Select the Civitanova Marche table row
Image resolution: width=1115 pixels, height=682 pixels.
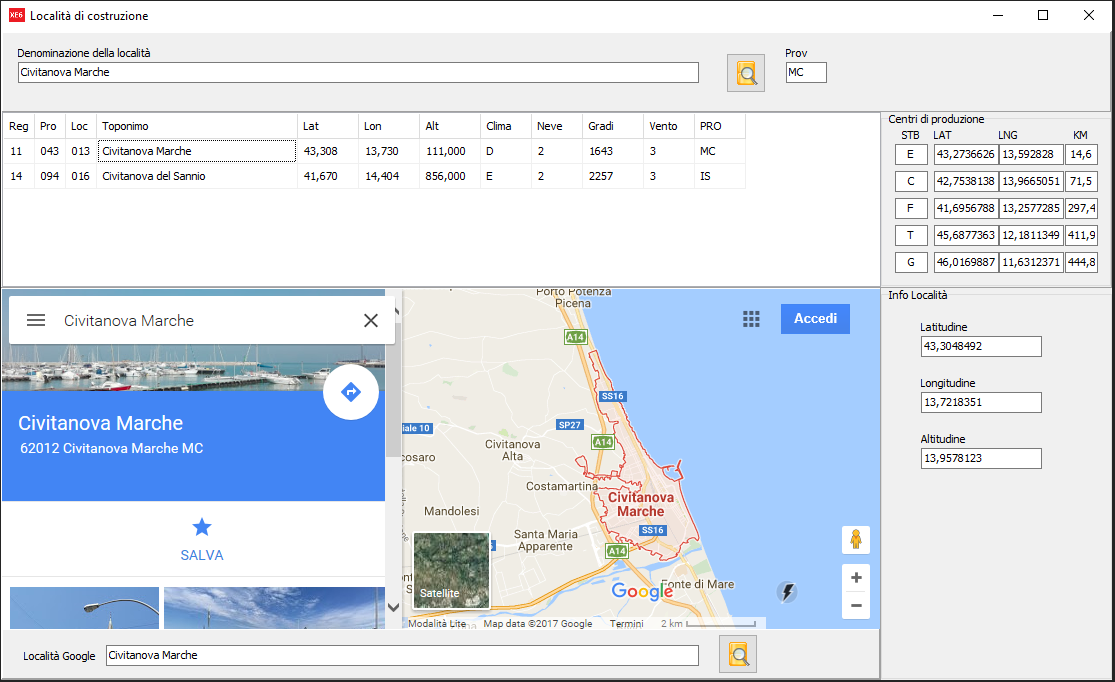pos(374,151)
